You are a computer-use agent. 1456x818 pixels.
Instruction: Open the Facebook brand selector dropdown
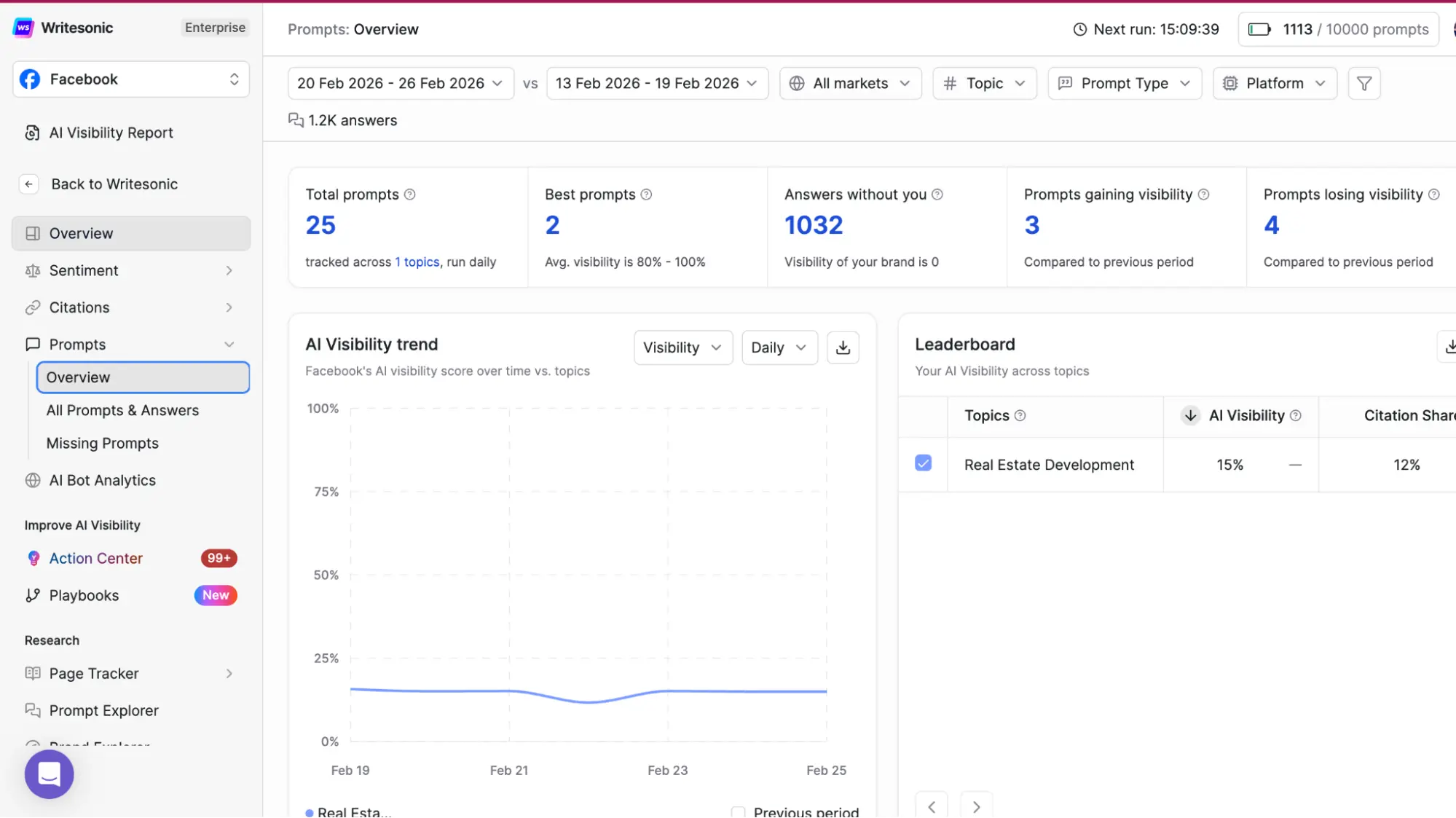pos(131,79)
